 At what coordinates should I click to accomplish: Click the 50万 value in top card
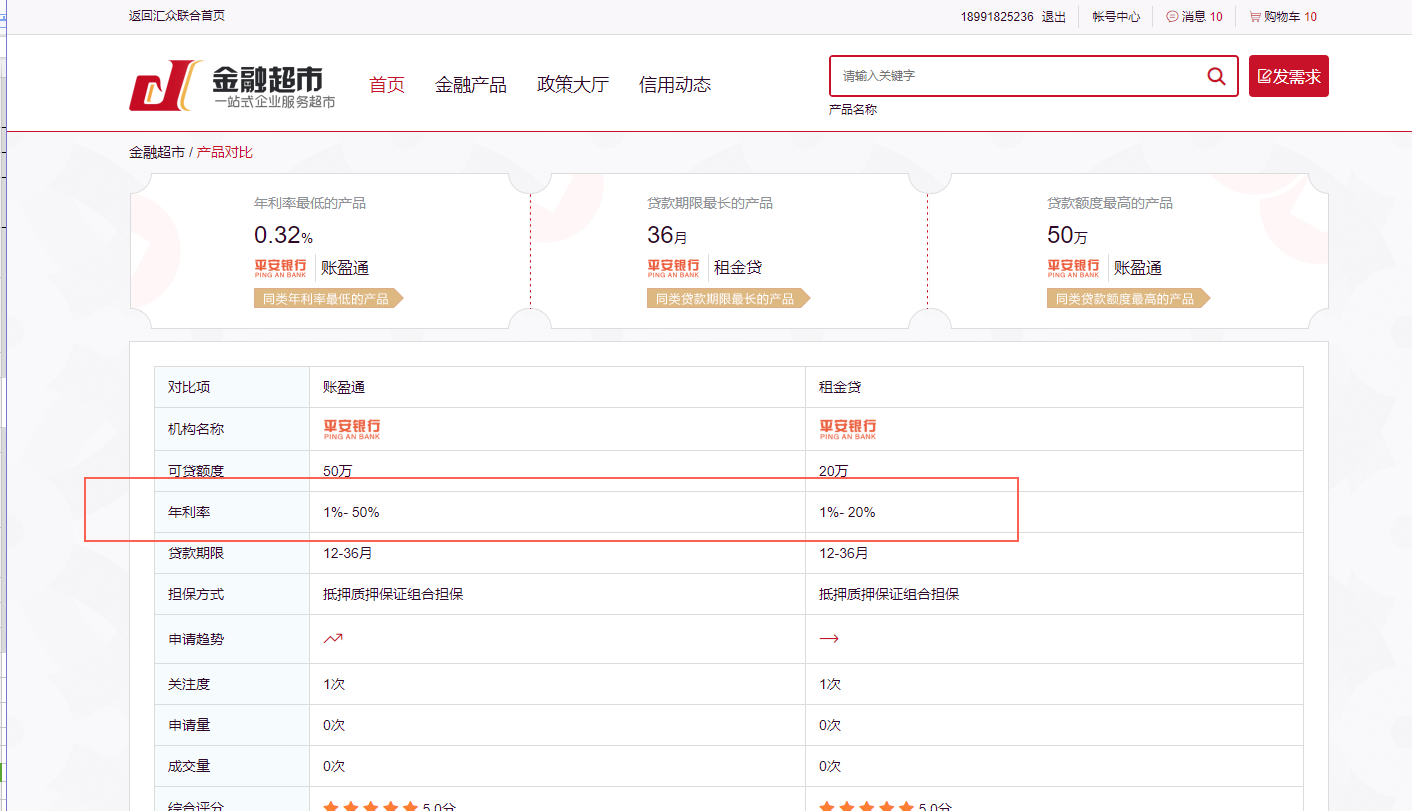(1068, 235)
